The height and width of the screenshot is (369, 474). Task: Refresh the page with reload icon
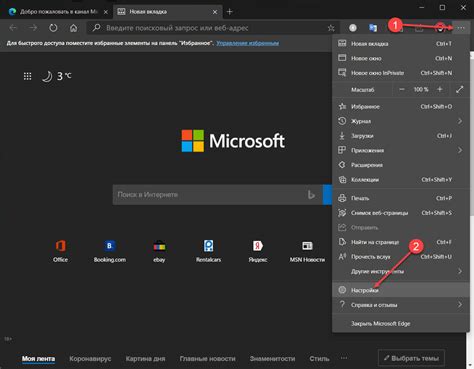53,28
